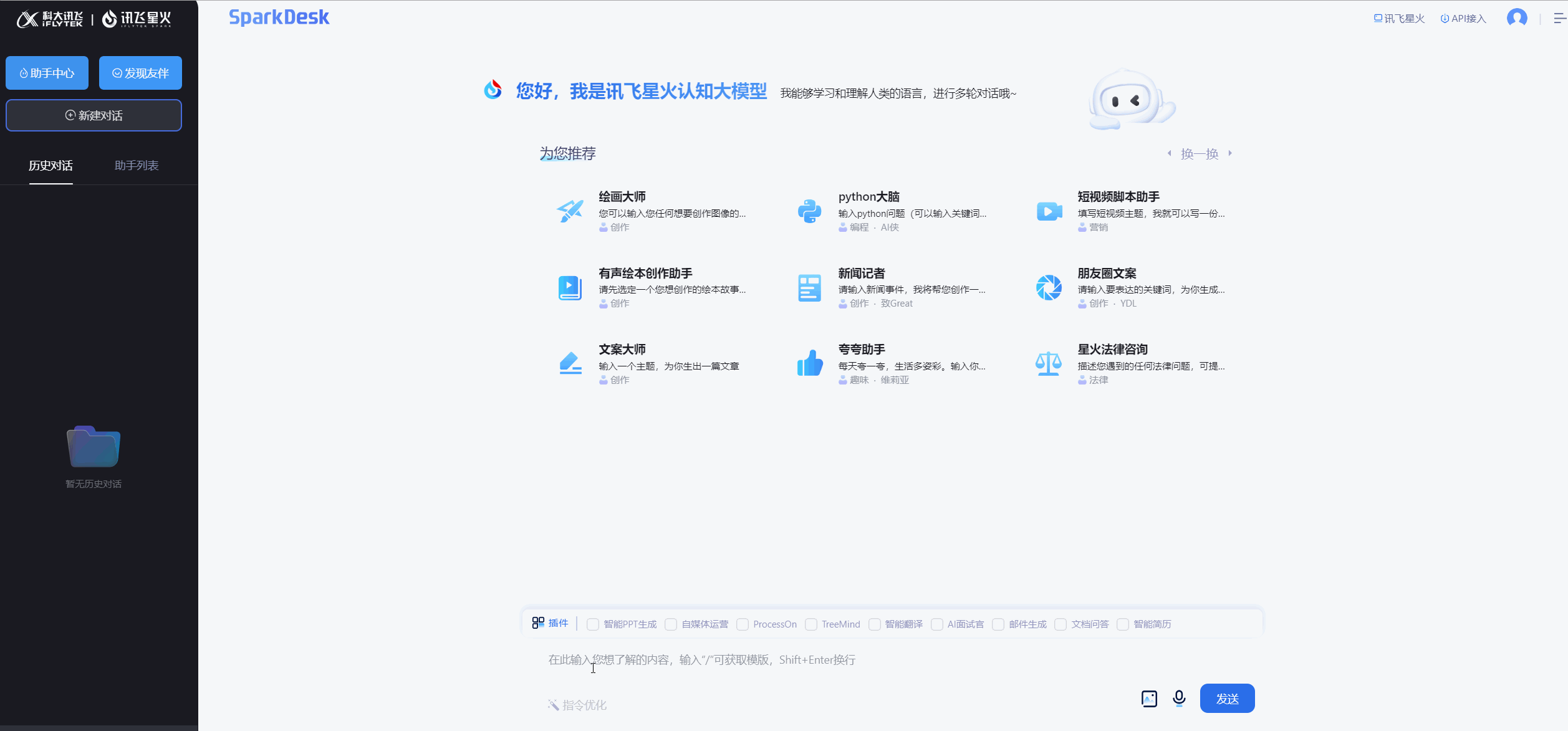
Task: Click the 朋友圈文案 shutter icon
Action: pos(1049,288)
